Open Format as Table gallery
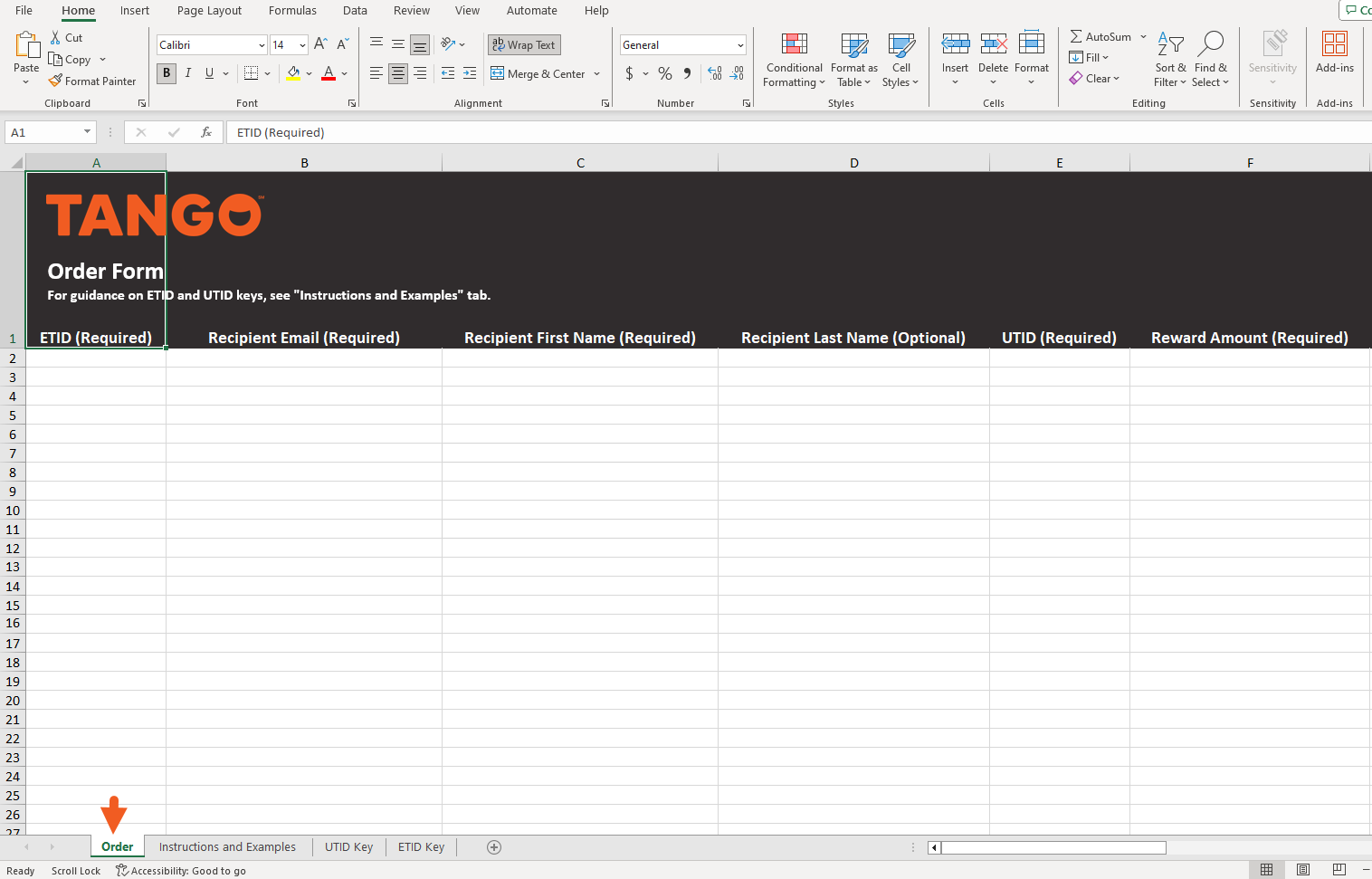 854,60
